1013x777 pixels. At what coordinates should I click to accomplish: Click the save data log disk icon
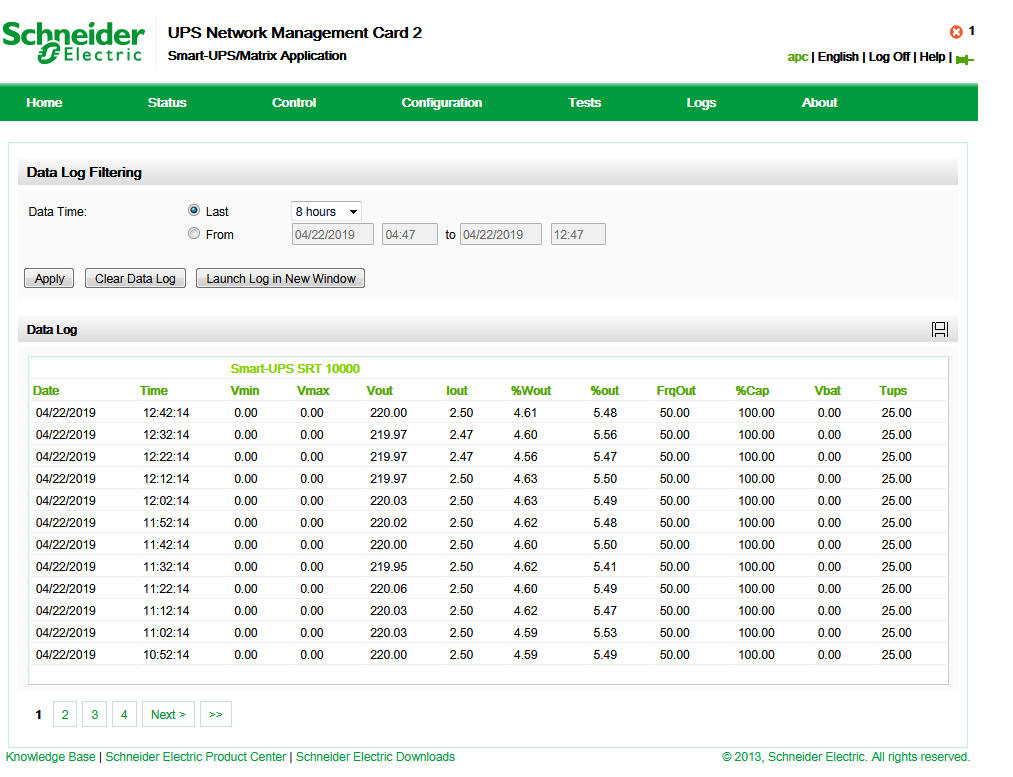point(939,329)
